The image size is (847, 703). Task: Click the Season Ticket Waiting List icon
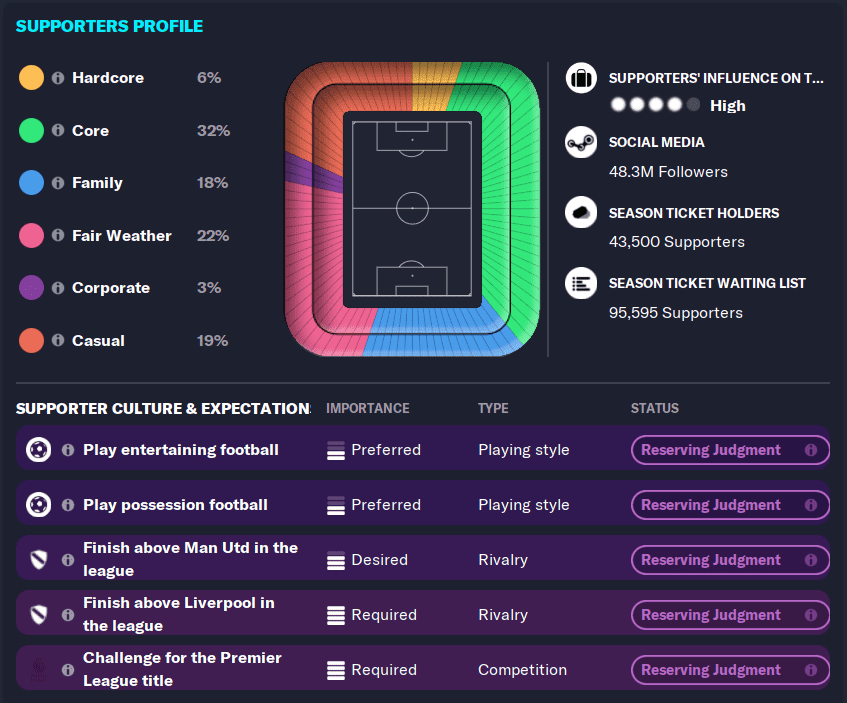click(x=581, y=283)
